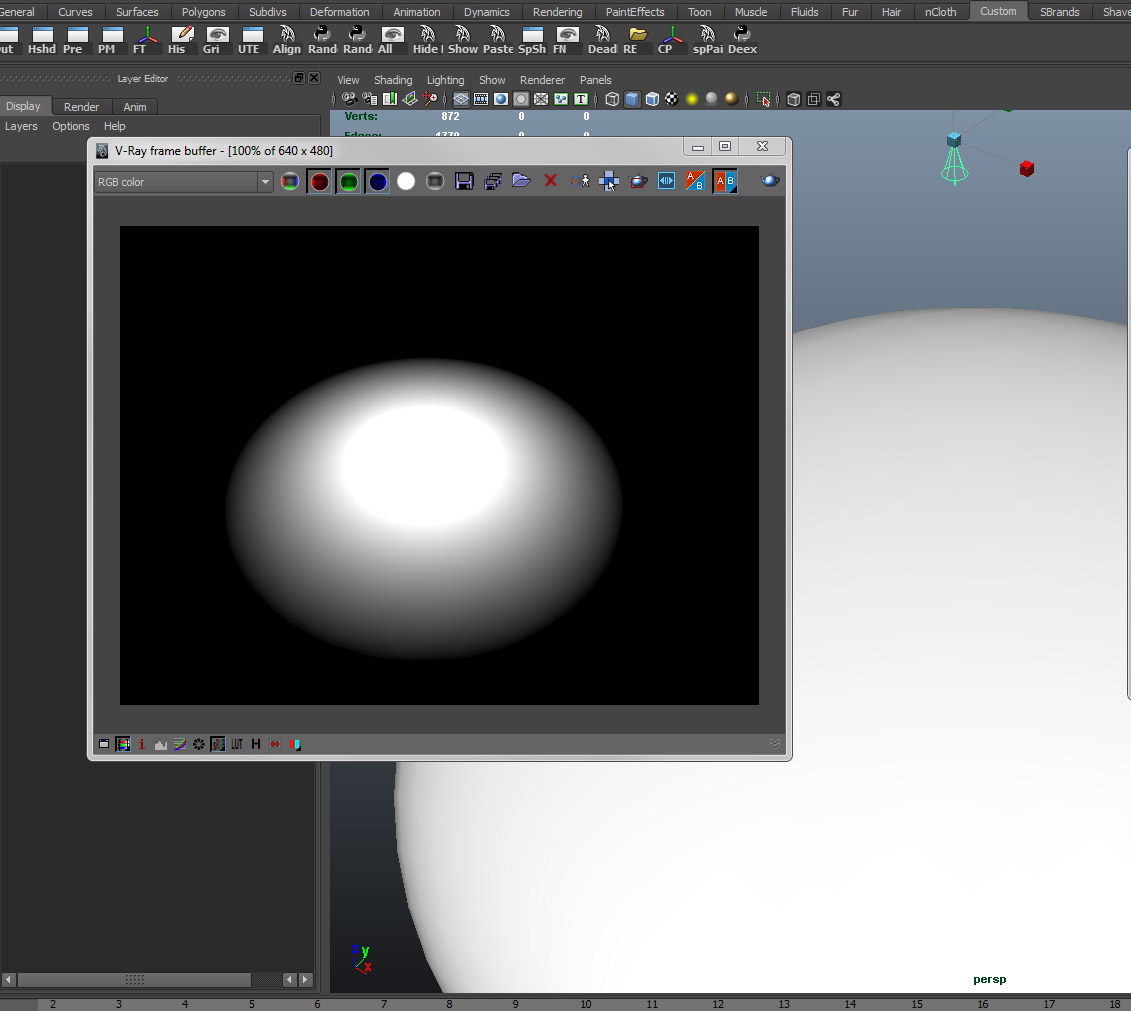Toggle levels correction histogram icon

(x=160, y=744)
